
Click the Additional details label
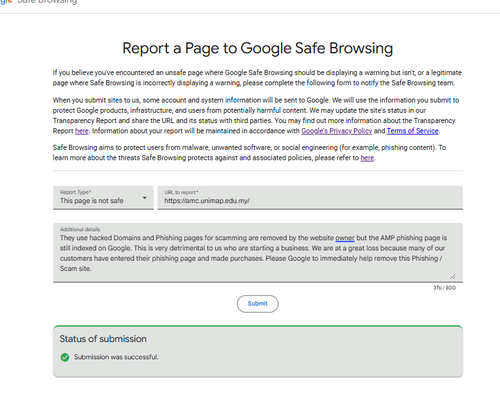coord(80,229)
